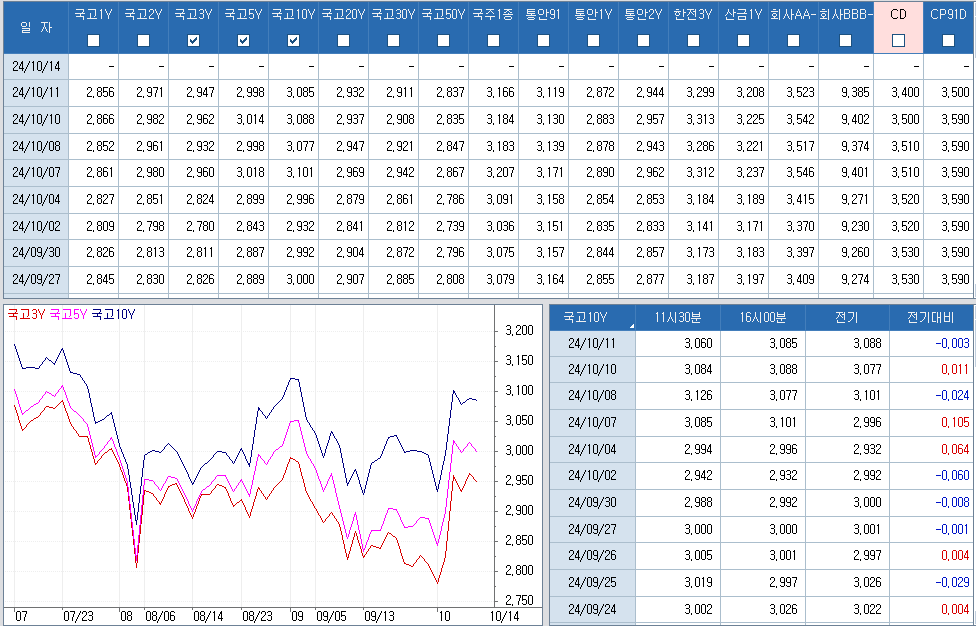Uncheck the 국고3Y series checkbox
This screenshot has height=626, width=976.
[x=194, y=41]
